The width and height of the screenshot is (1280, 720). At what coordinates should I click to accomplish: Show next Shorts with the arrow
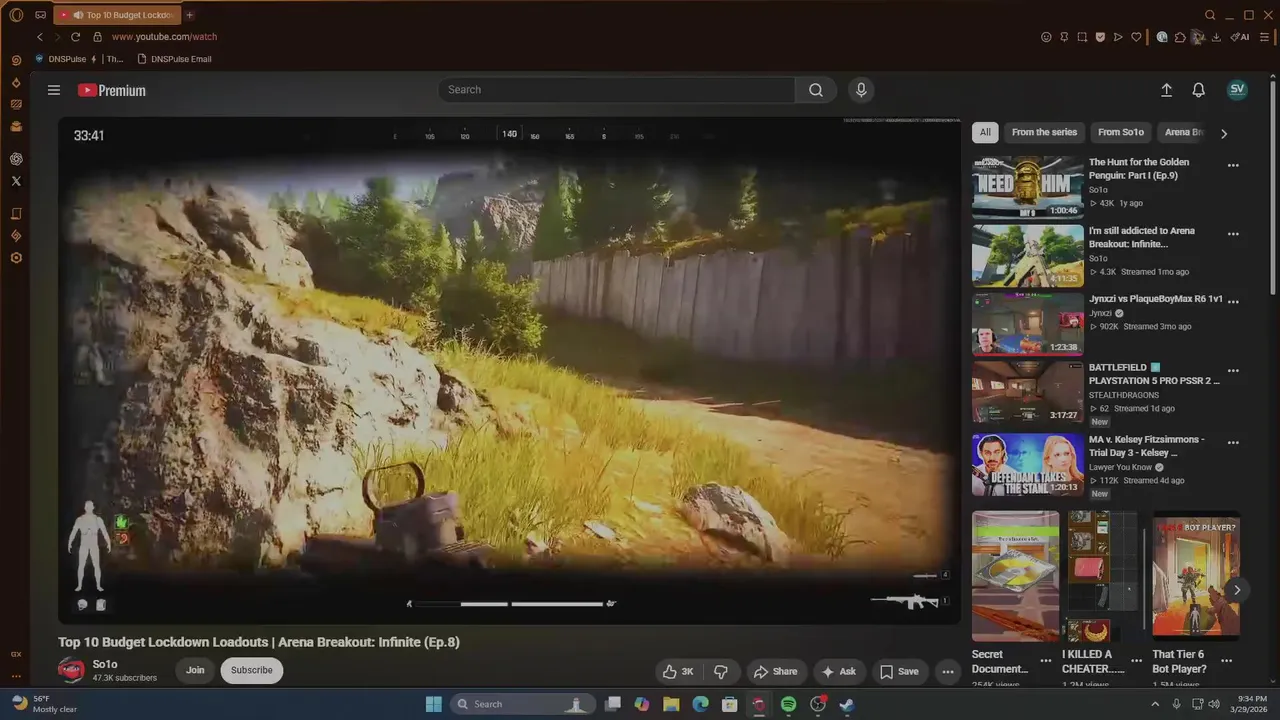(x=1236, y=590)
